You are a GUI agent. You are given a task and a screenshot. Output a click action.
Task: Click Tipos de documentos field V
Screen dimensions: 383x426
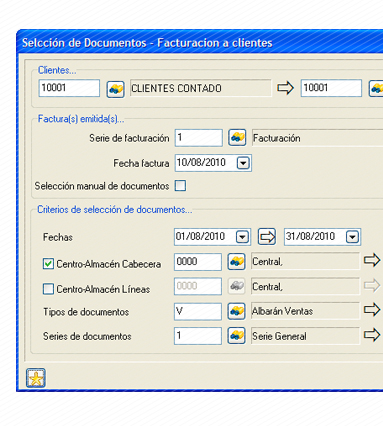coord(198,311)
